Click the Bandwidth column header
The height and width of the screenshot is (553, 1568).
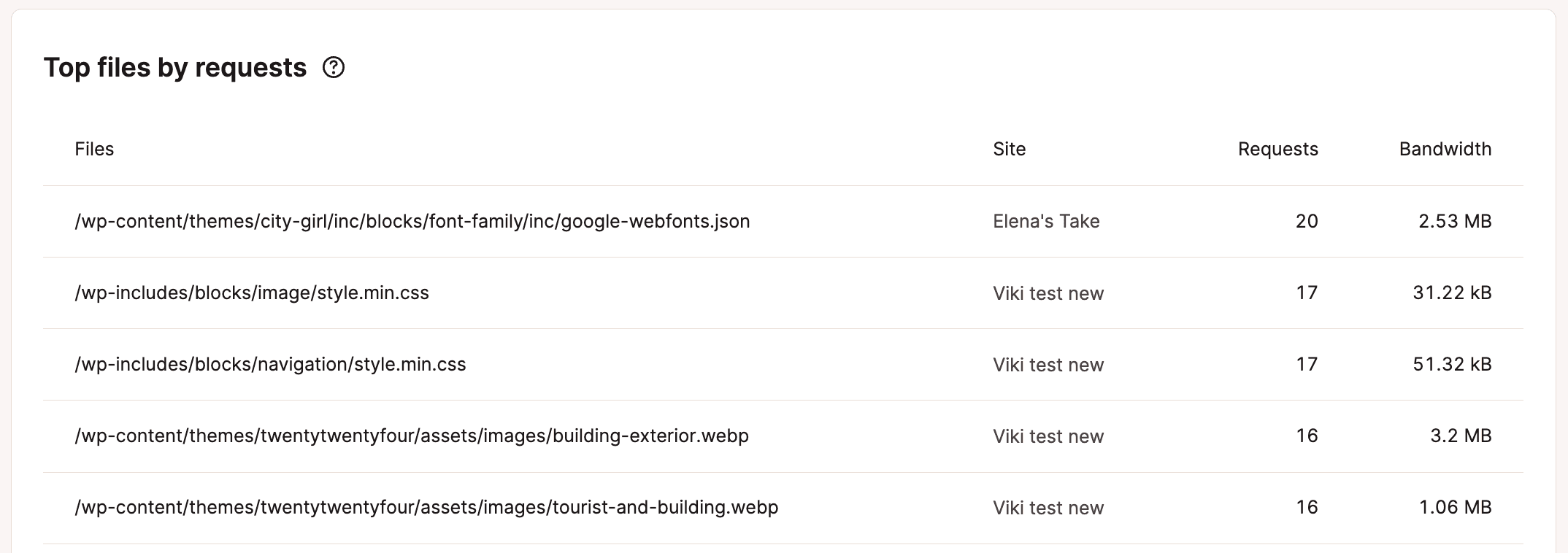[1445, 149]
